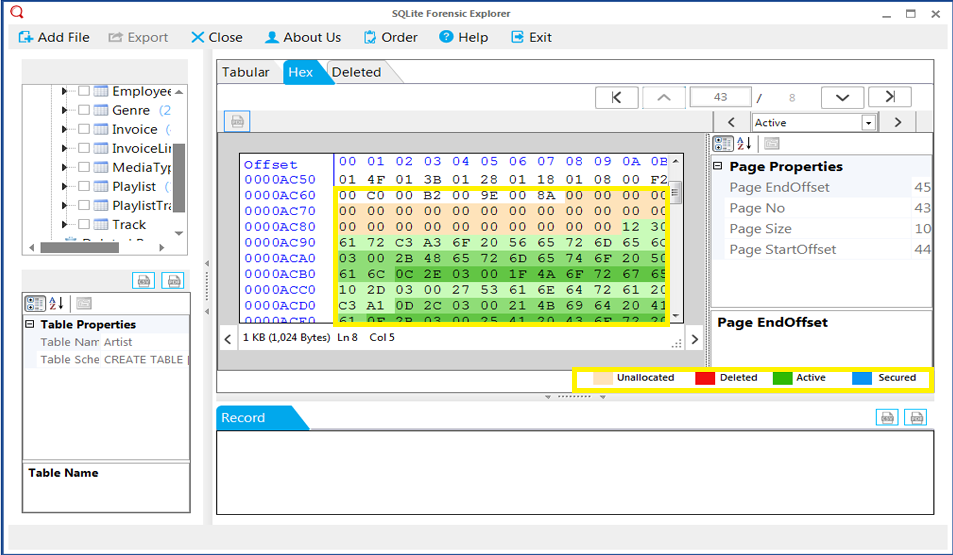Image resolution: width=953 pixels, height=555 pixels.
Task: Click the Unallocated color legend swatch
Action: tap(602, 377)
